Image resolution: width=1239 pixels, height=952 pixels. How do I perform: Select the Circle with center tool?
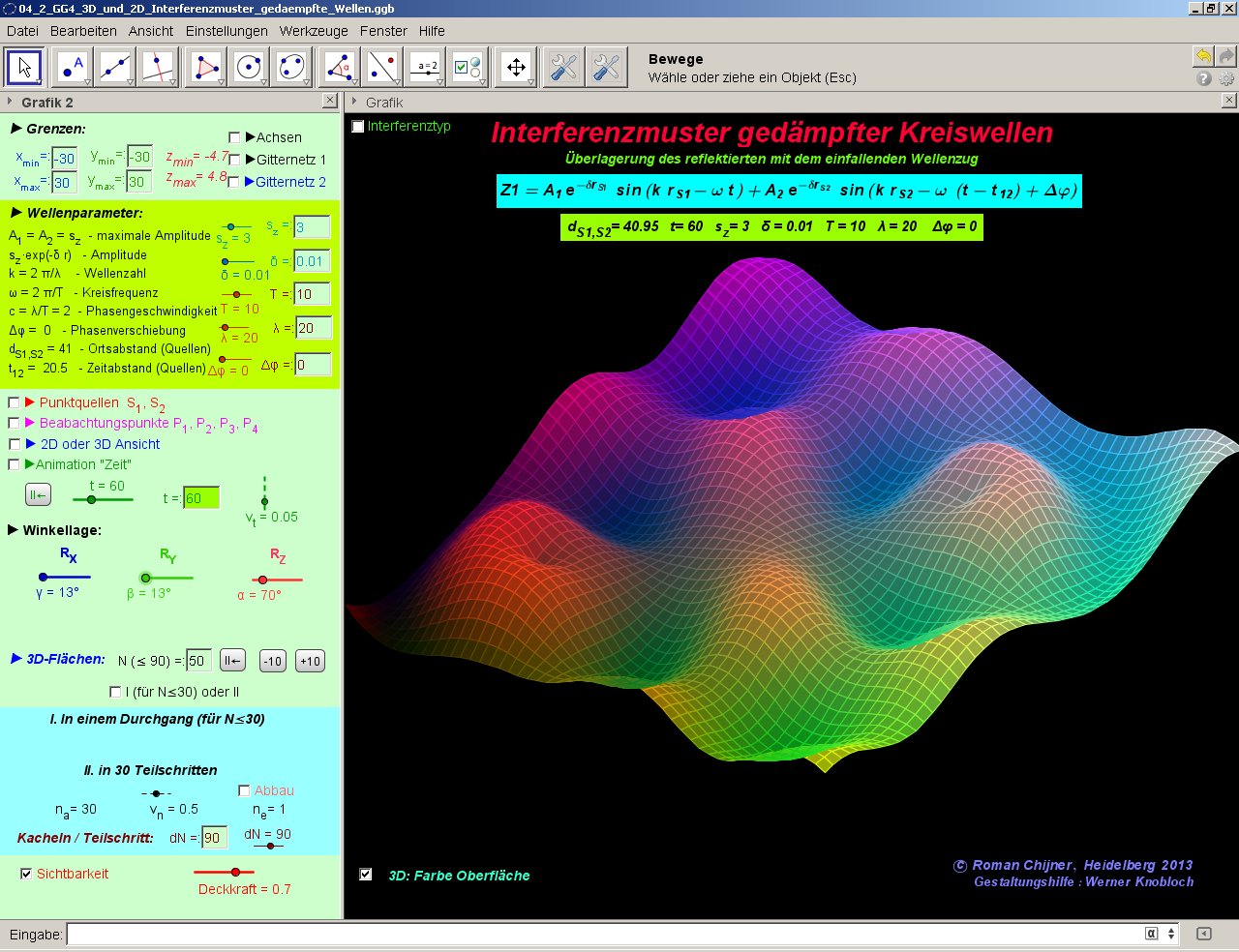249,68
